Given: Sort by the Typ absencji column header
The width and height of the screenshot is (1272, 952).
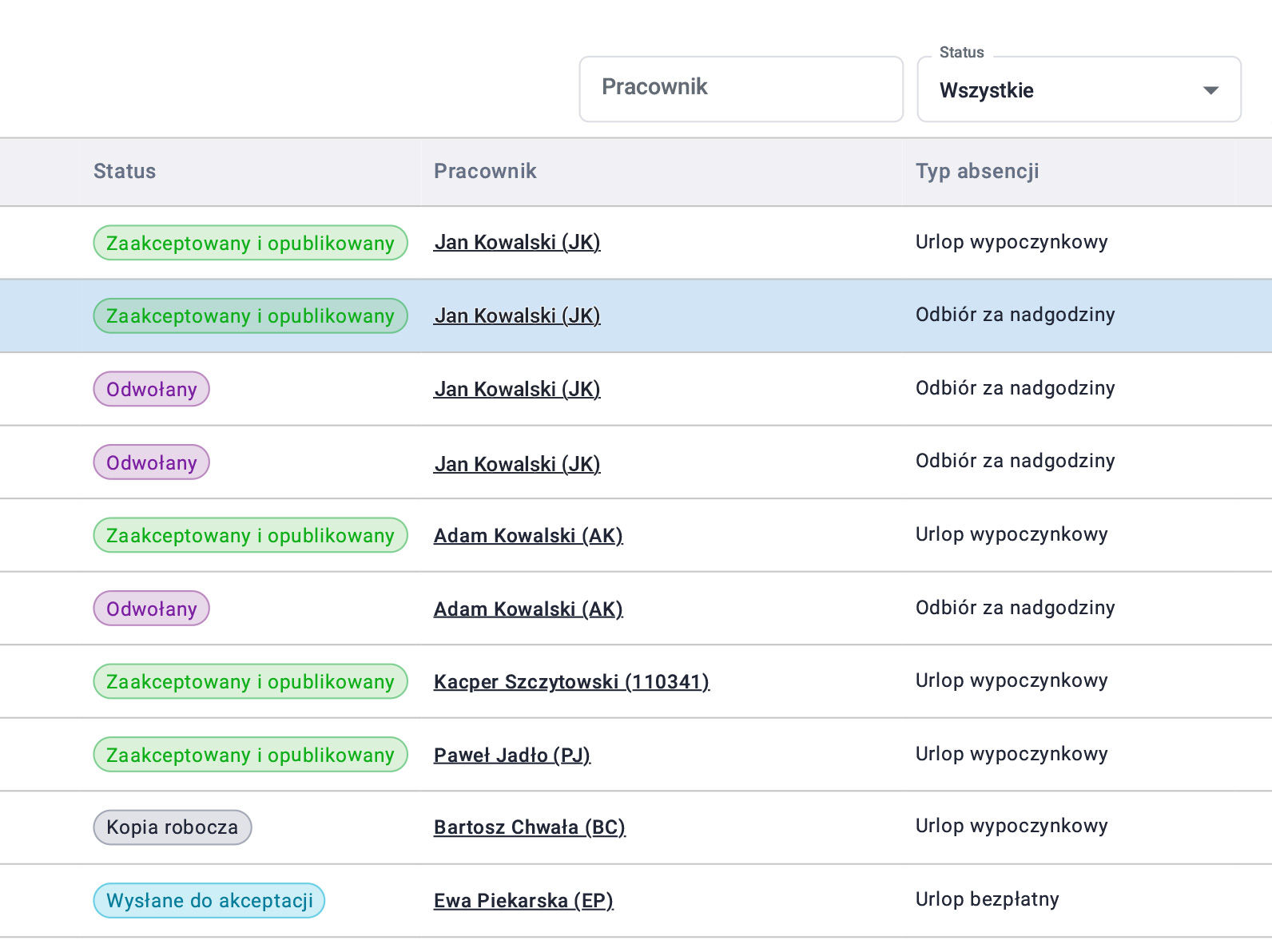Looking at the screenshot, I should click(x=977, y=172).
